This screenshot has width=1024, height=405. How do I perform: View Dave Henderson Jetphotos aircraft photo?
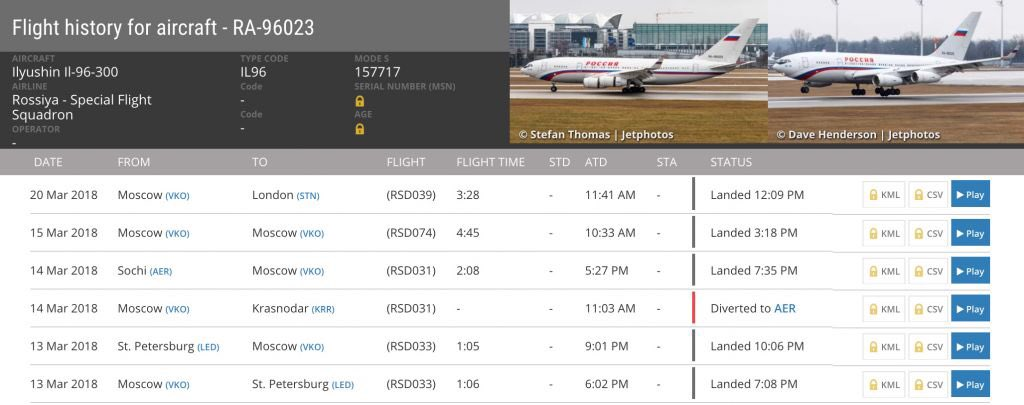pos(896,72)
